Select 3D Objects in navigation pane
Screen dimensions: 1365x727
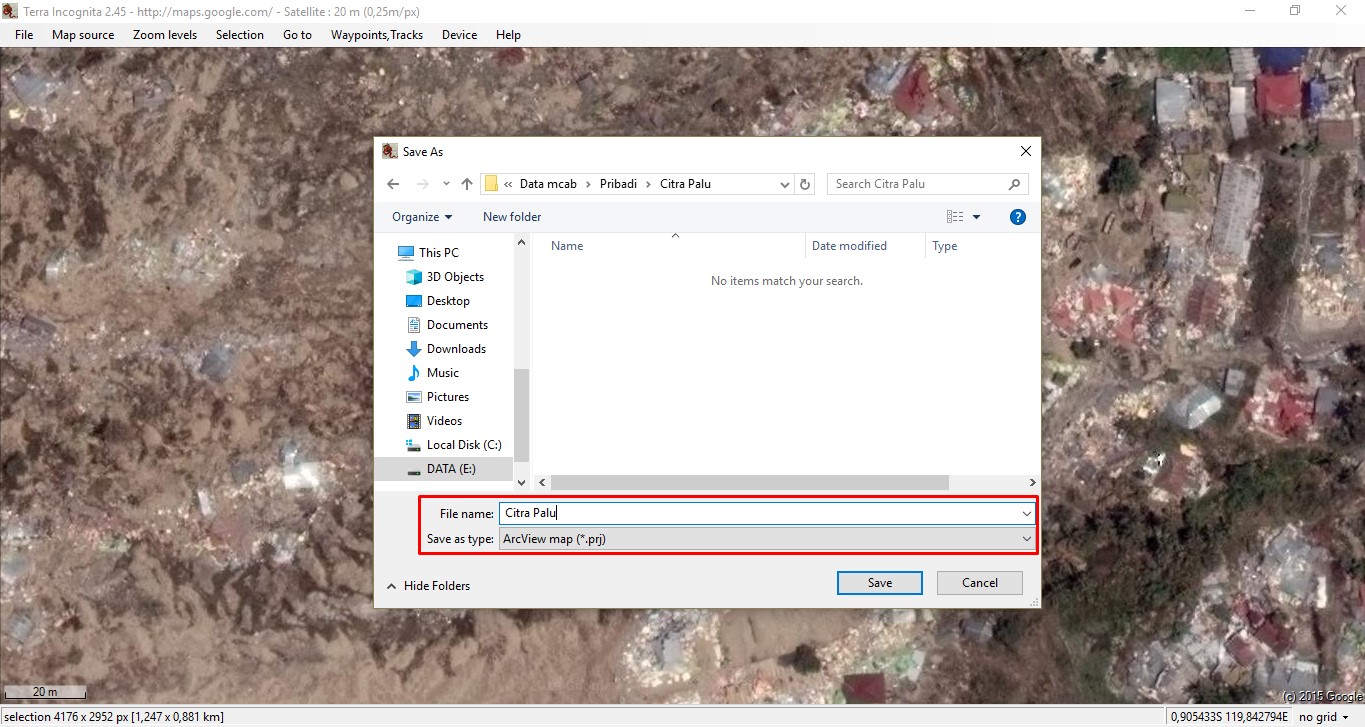[454, 277]
